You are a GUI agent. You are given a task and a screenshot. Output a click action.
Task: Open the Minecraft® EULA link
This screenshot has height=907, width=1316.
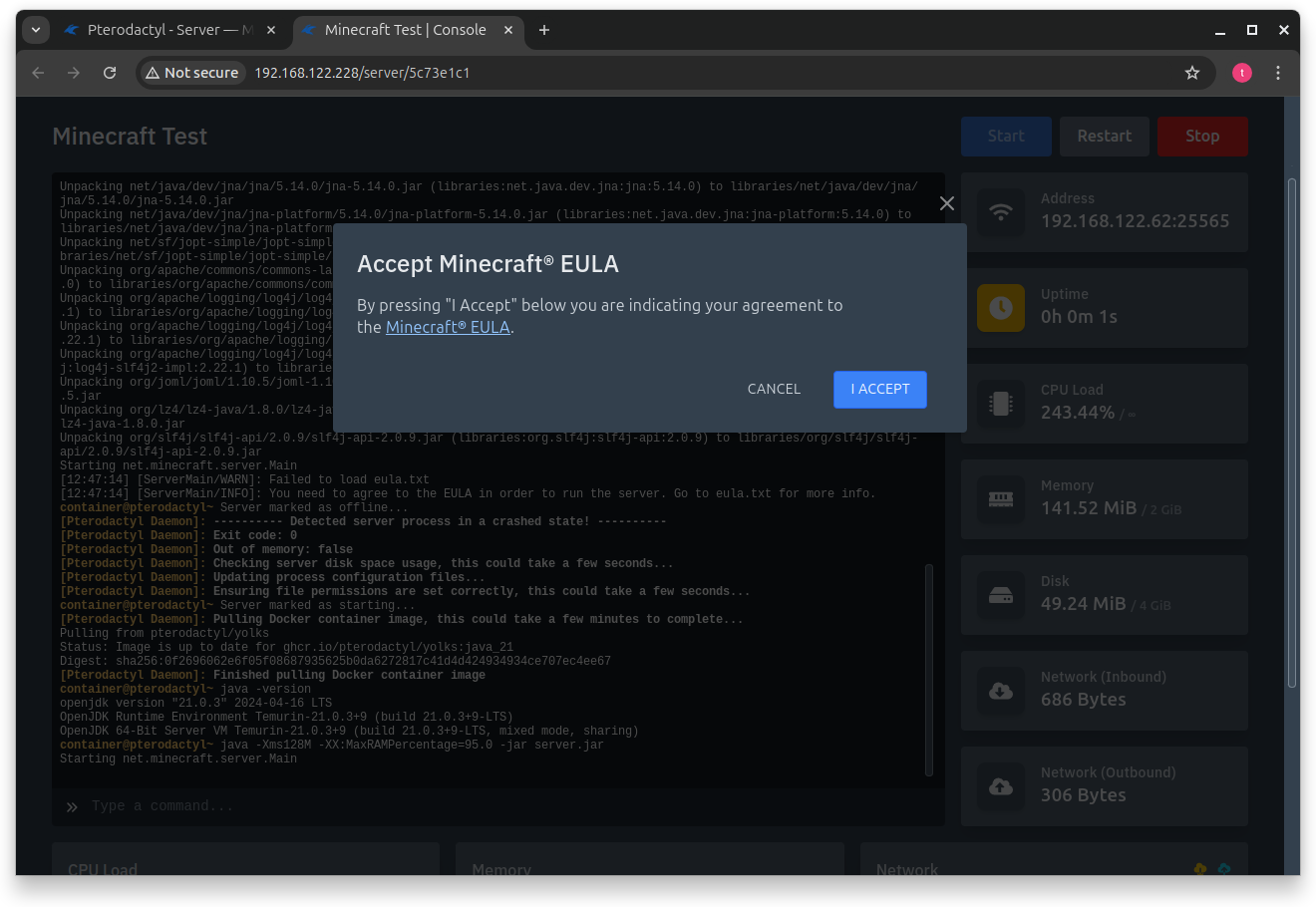pyautogui.click(x=448, y=326)
